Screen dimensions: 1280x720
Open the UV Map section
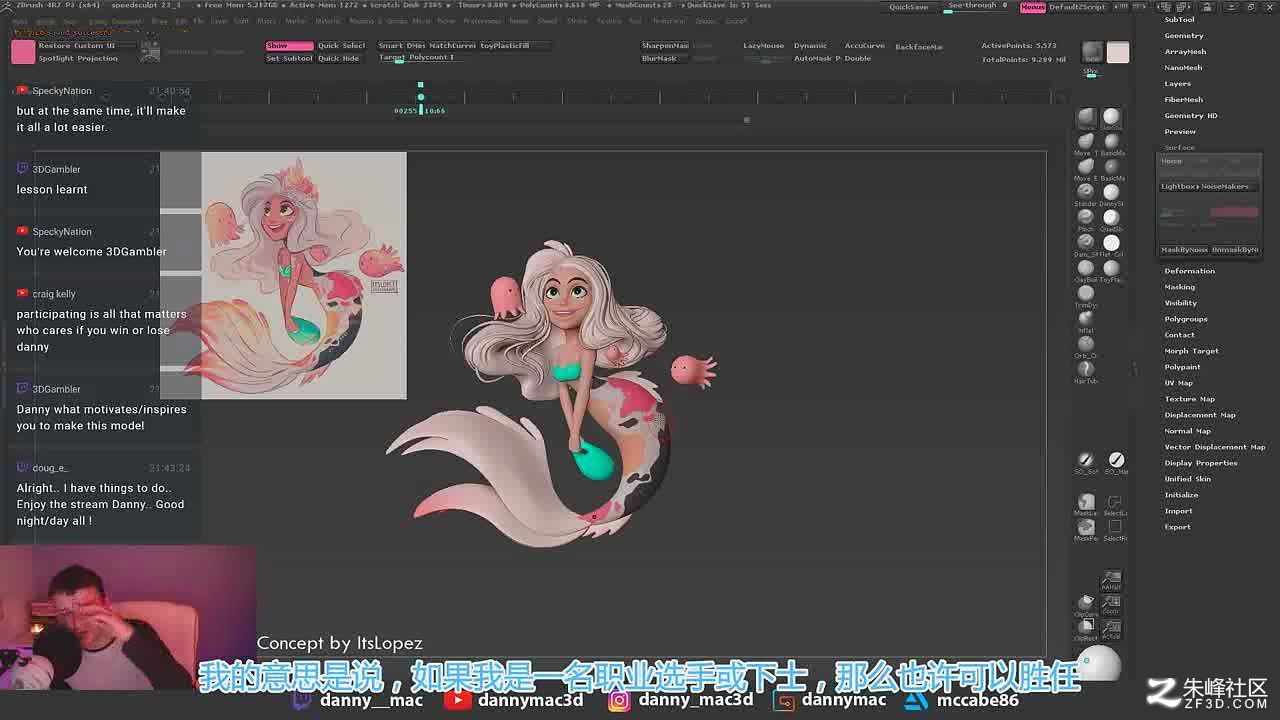pos(1178,383)
